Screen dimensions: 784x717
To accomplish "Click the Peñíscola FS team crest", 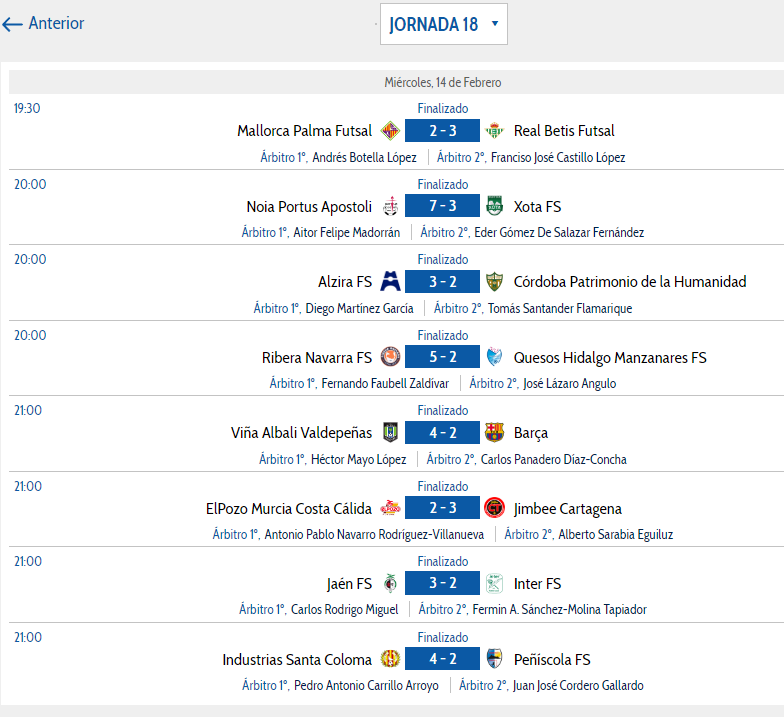I will (494, 659).
